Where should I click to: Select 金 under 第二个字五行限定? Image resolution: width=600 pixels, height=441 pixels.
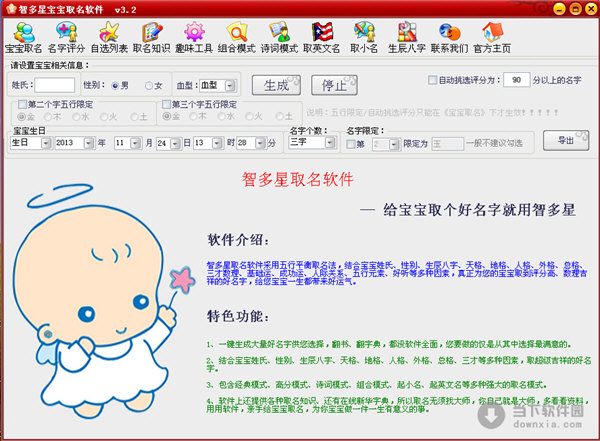(x=22, y=116)
